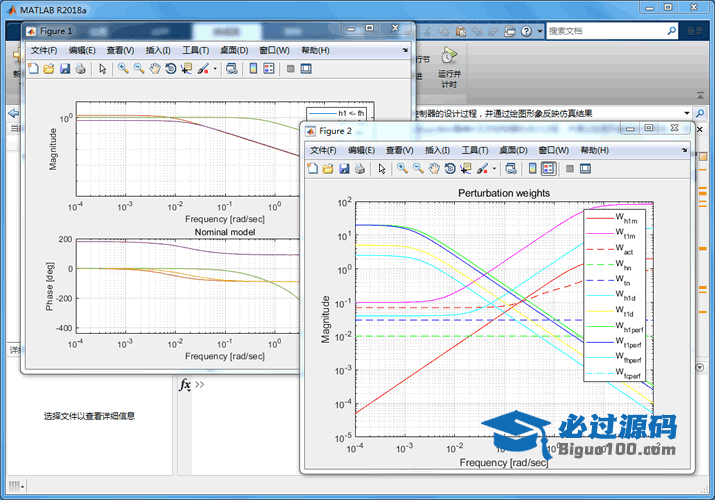This screenshot has width=715, height=500.
Task: Print figure icon in Figure 2 toolbar
Action: [x=360, y=169]
